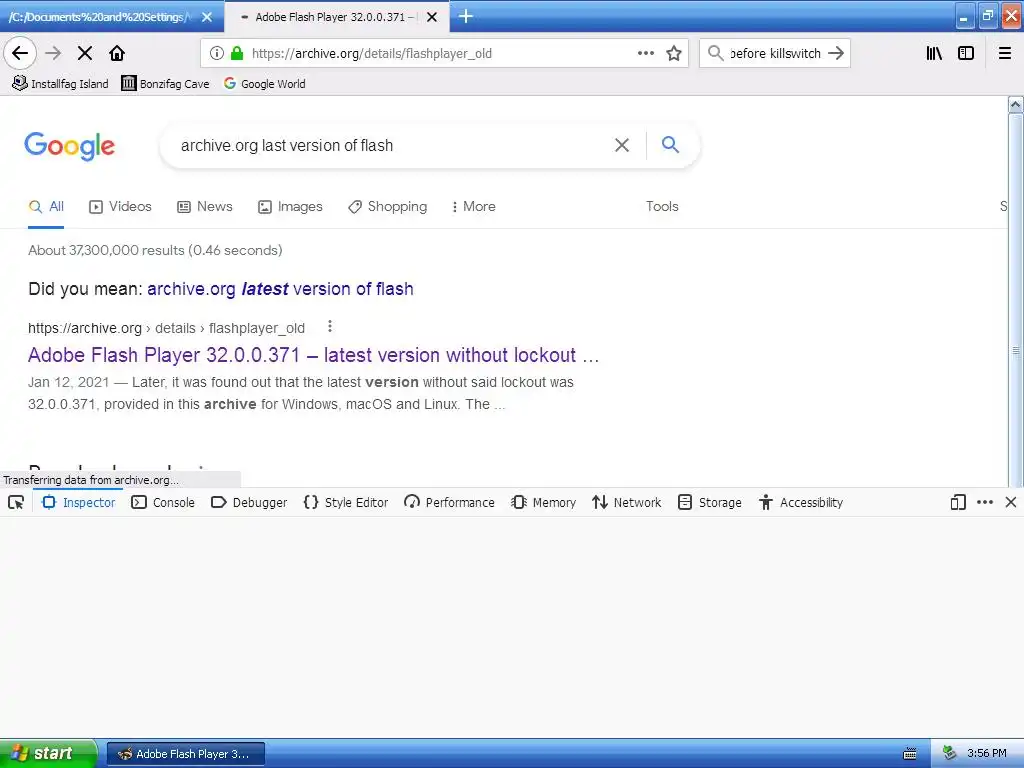
Task: Activate the element picker tool in DevTools
Action: (16, 502)
